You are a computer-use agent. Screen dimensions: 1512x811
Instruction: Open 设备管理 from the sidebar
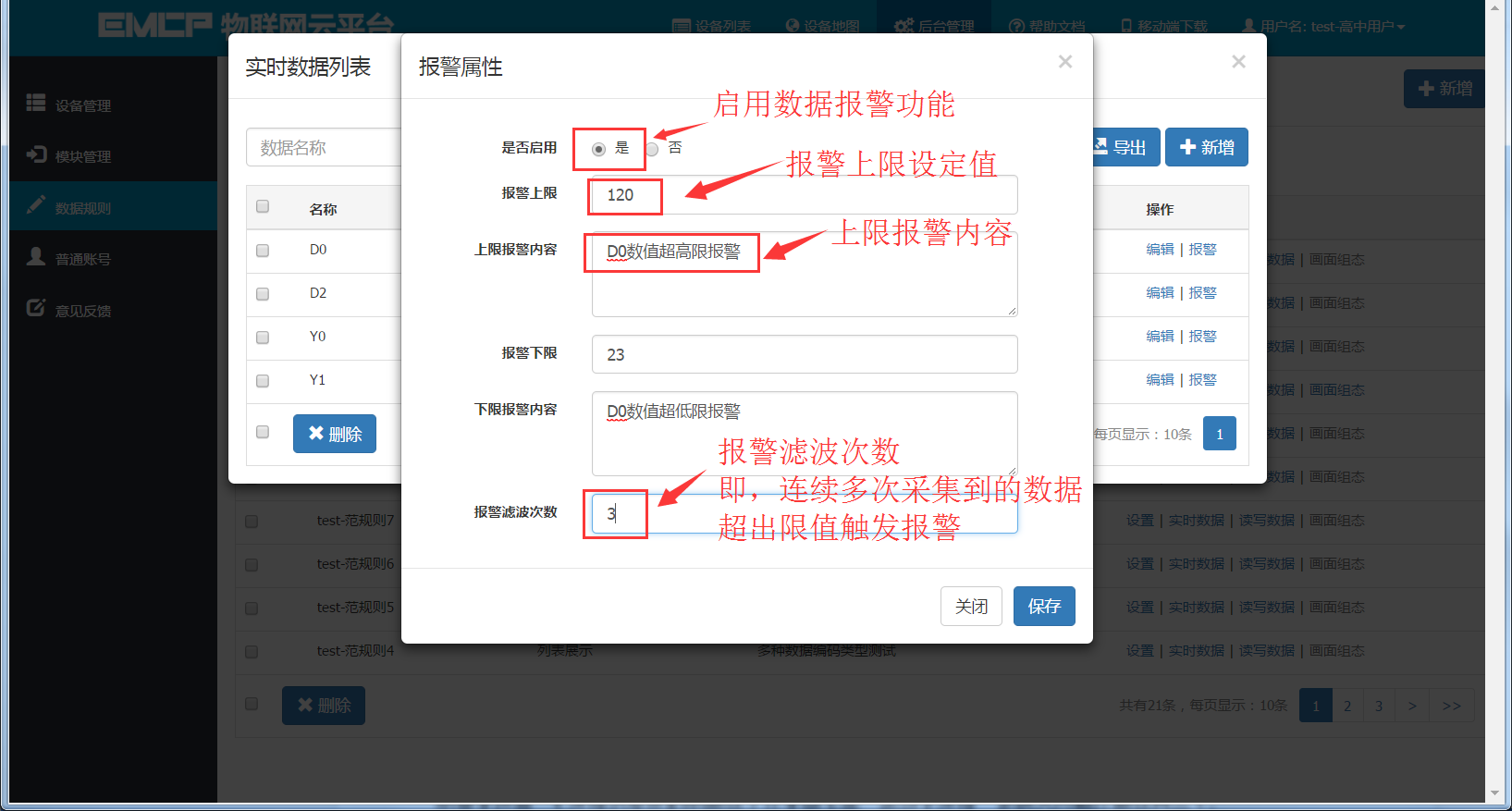click(x=69, y=104)
